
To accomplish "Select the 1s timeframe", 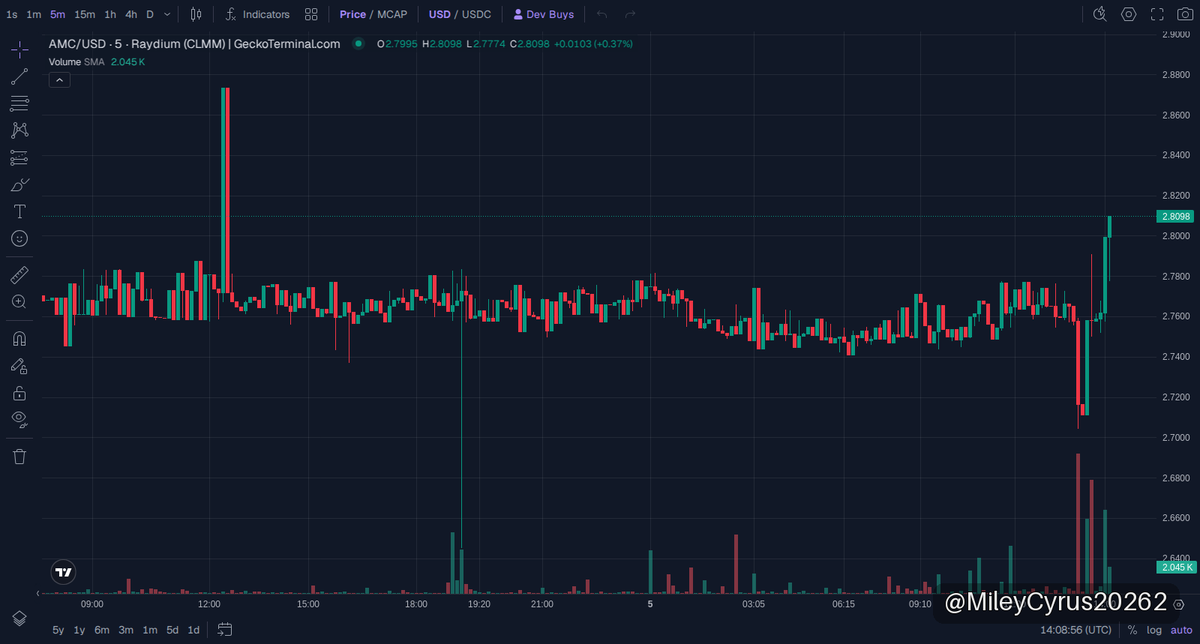I will click(x=12, y=14).
